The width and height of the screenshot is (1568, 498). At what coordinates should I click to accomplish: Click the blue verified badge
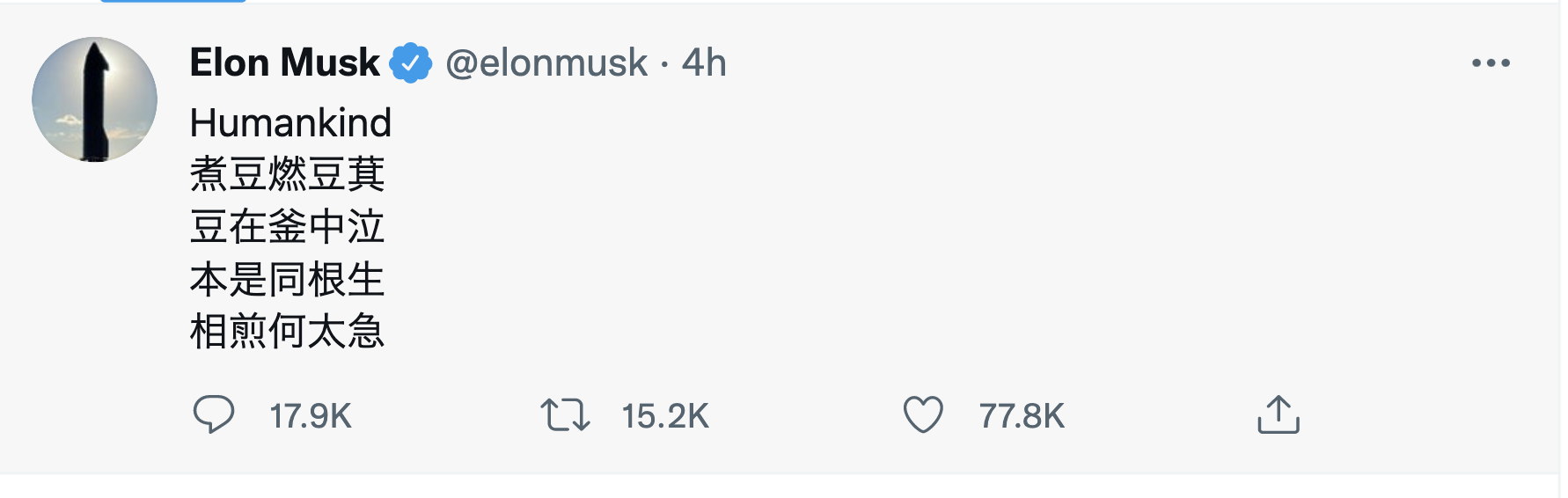tap(410, 63)
